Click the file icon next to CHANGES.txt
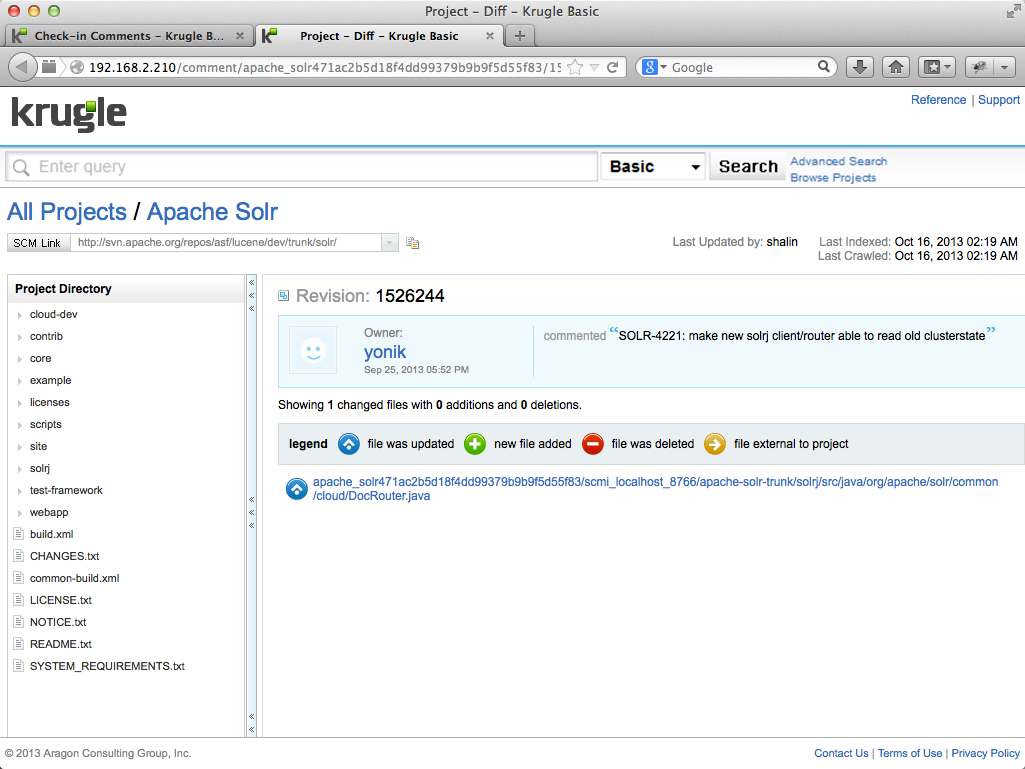Screen dimensions: 1025x769 pyautogui.click(x=19, y=556)
